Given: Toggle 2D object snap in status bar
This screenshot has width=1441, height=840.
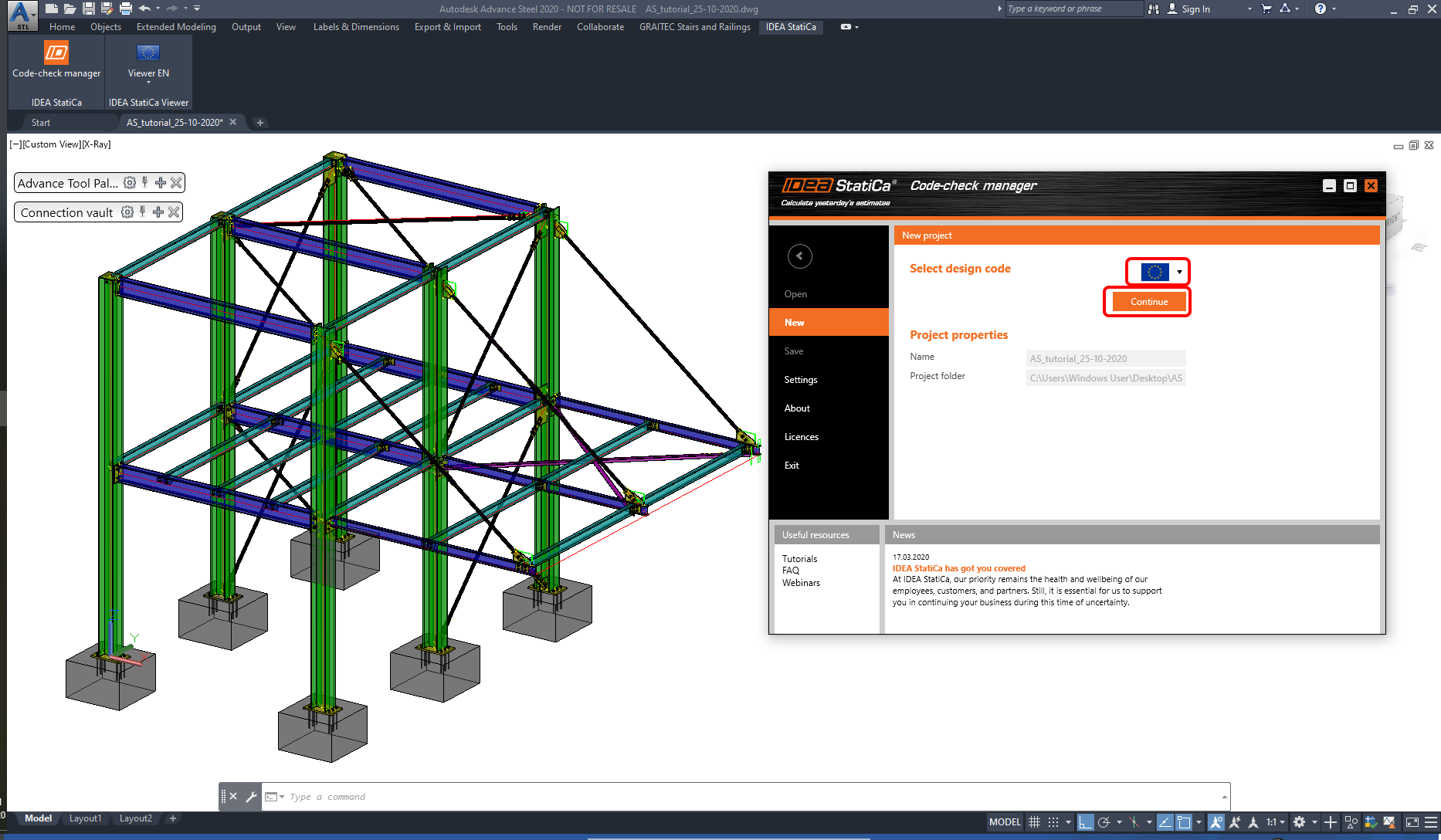Looking at the screenshot, I should (x=1184, y=822).
